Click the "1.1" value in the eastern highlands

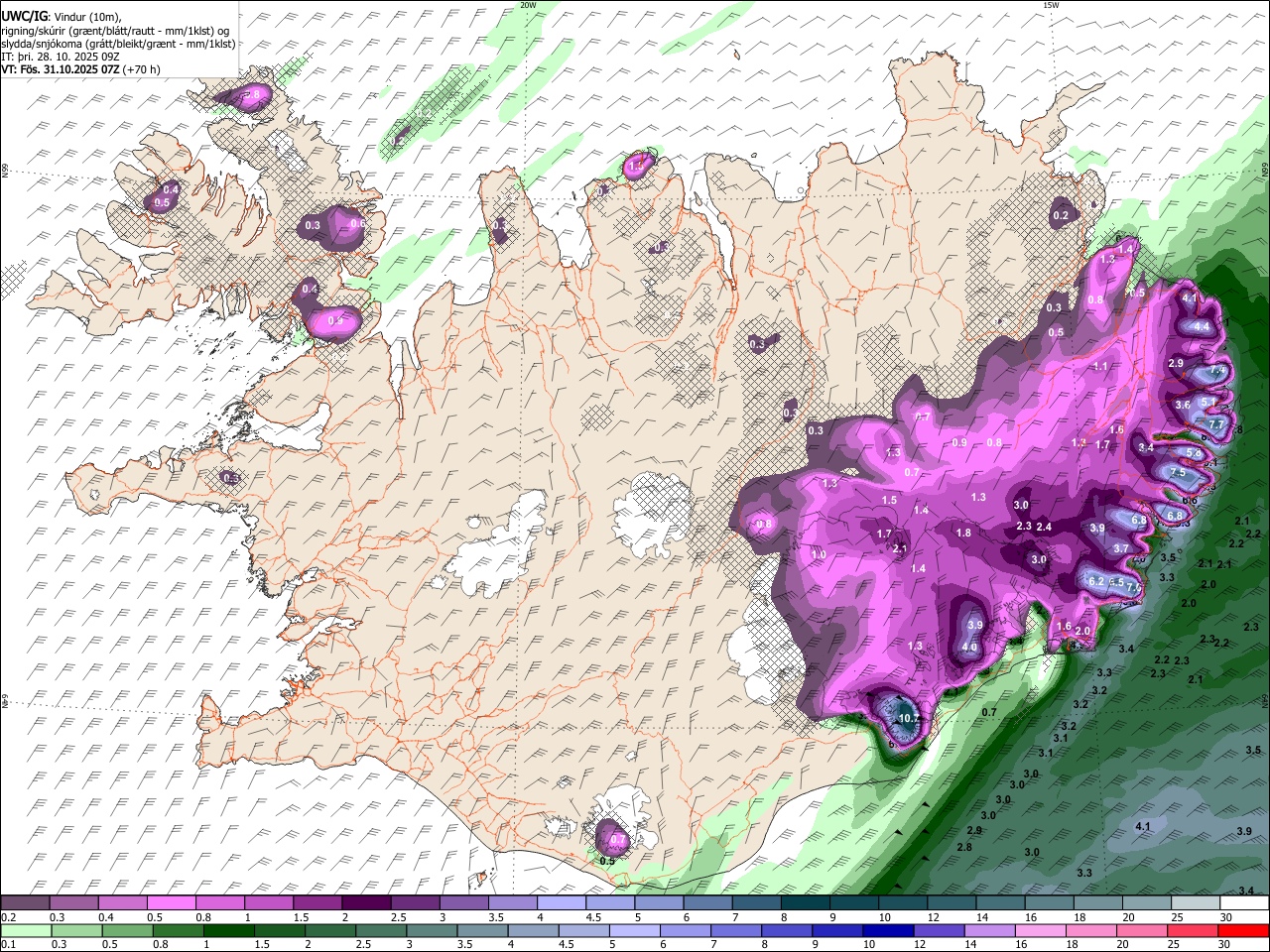pos(1100,366)
